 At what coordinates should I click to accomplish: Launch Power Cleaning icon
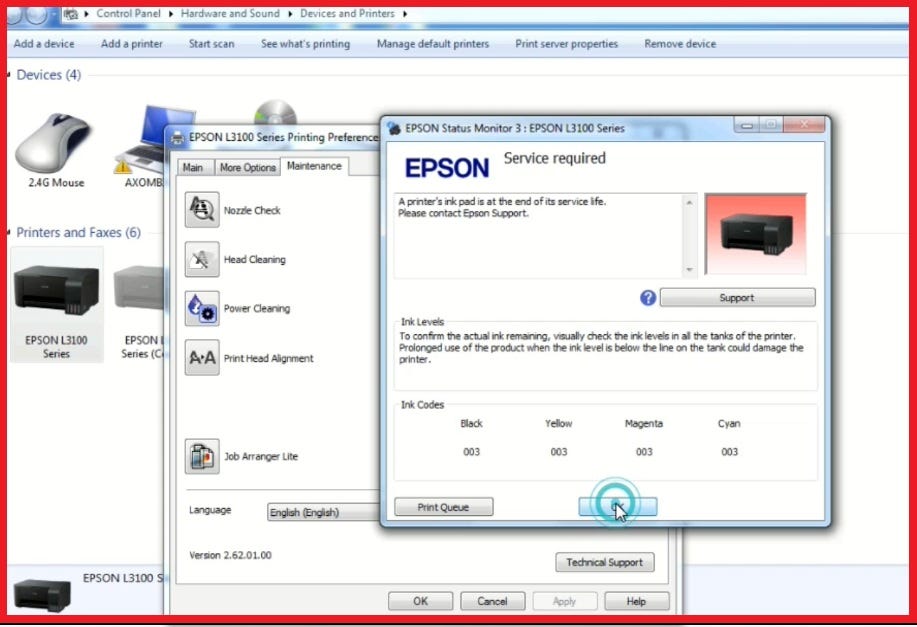click(x=202, y=308)
